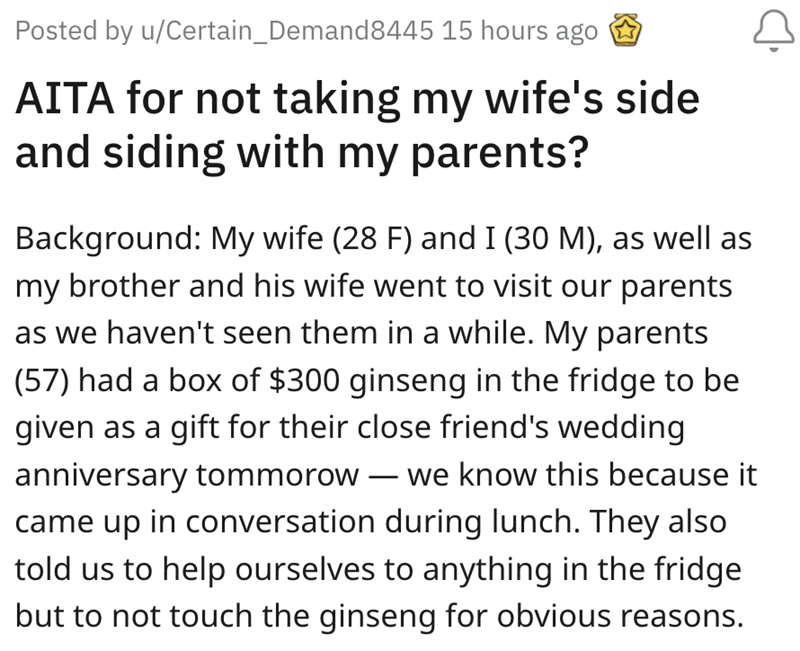
Task: Click the word 'Background:' in the post
Action: (108, 239)
